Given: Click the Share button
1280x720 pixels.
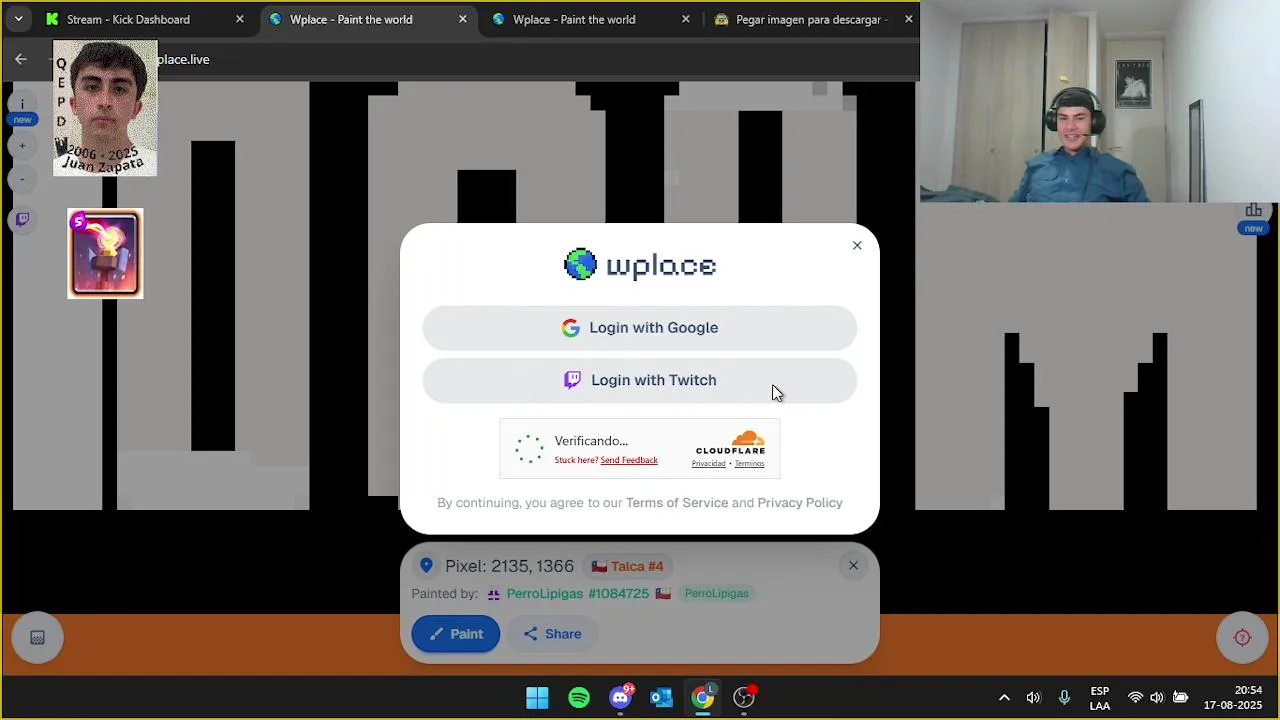Looking at the screenshot, I should (552, 634).
